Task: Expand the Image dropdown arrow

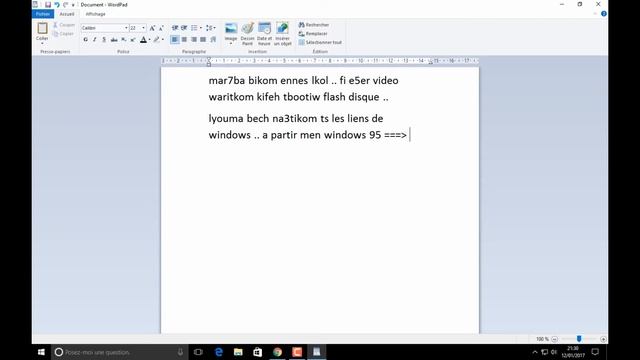Action: click(231, 43)
